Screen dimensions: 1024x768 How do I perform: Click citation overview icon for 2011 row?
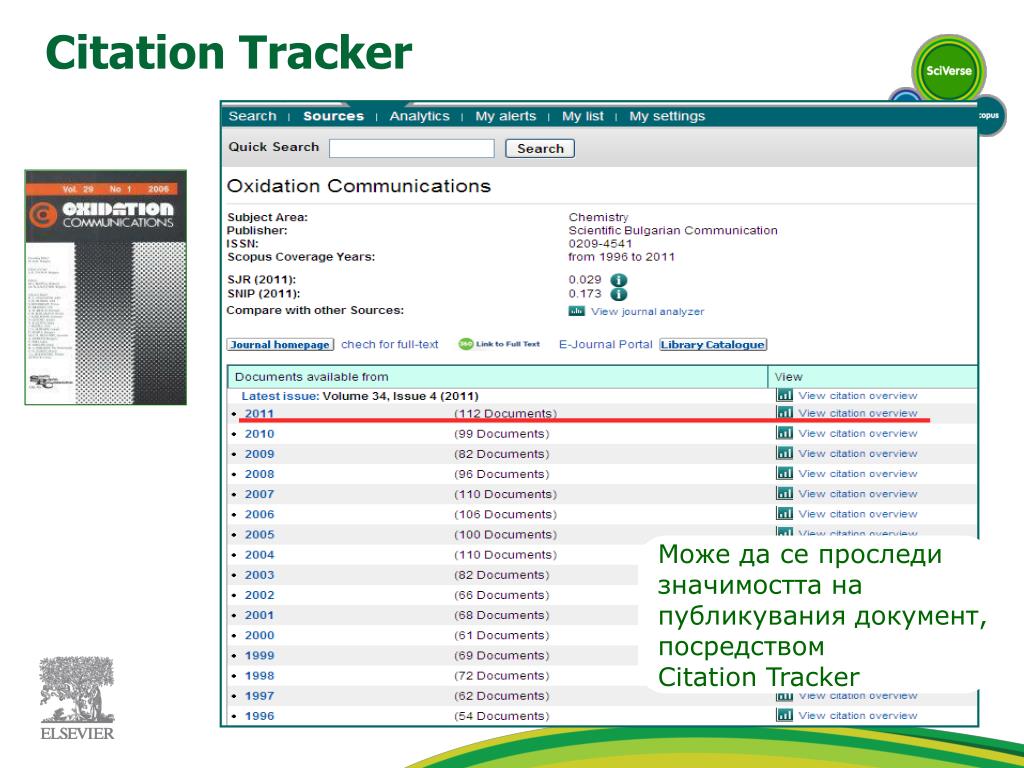pos(784,413)
